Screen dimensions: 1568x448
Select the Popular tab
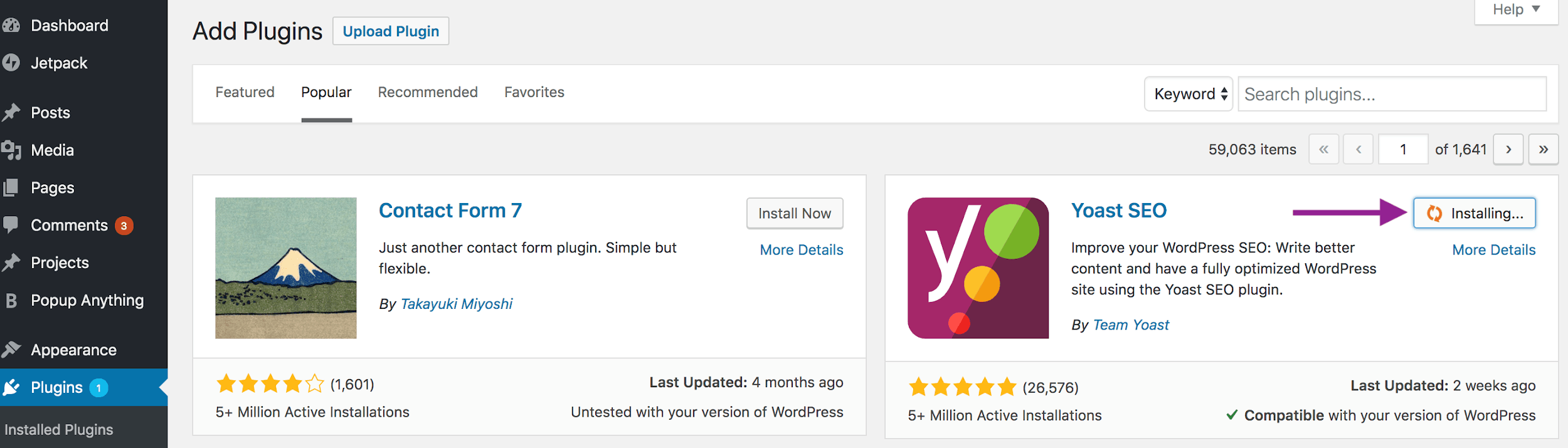click(326, 92)
